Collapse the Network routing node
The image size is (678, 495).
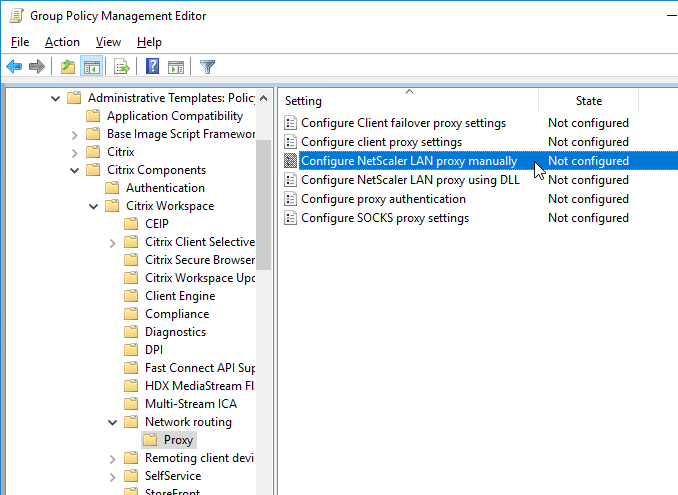pyautogui.click(x=112, y=422)
